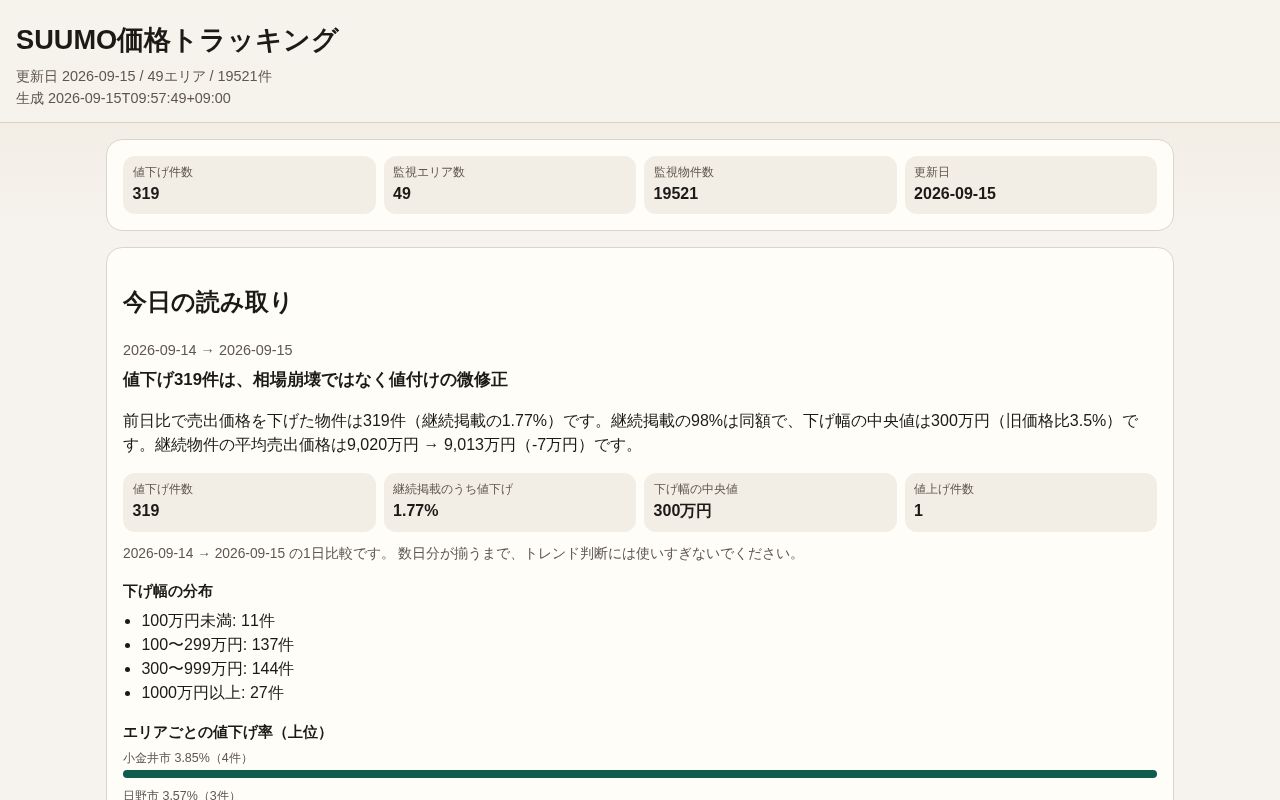Click the 小金井市 3.85%（4件） label

(x=187, y=758)
